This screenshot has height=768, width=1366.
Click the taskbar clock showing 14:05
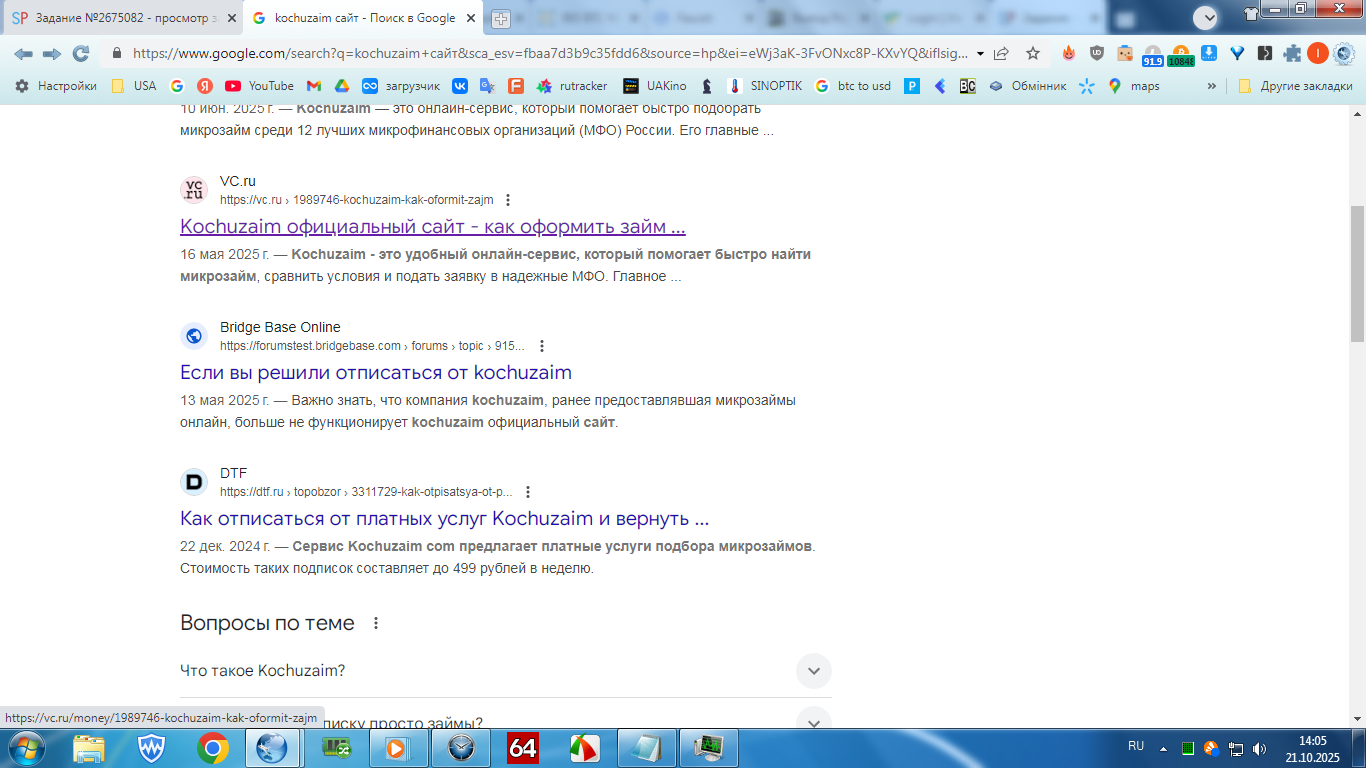coord(1312,749)
